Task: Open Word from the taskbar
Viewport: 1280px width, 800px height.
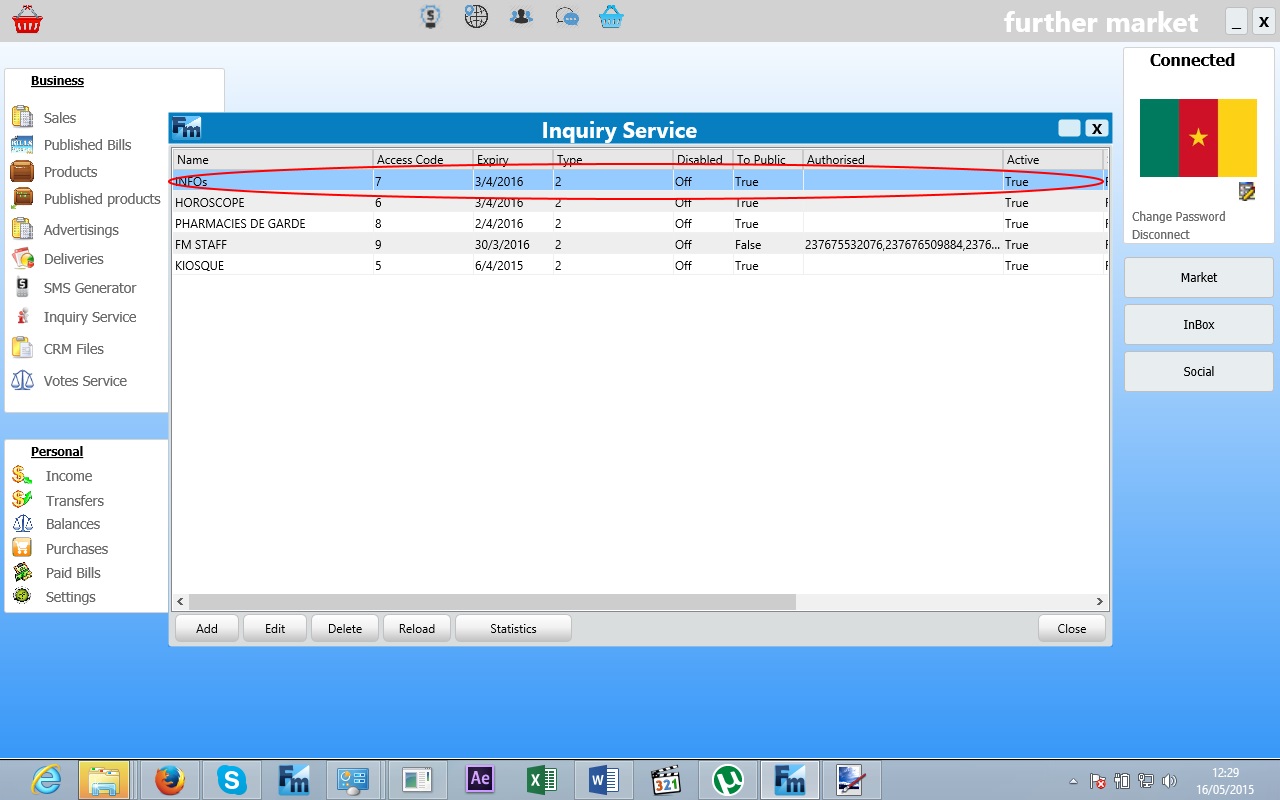Action: click(x=604, y=779)
